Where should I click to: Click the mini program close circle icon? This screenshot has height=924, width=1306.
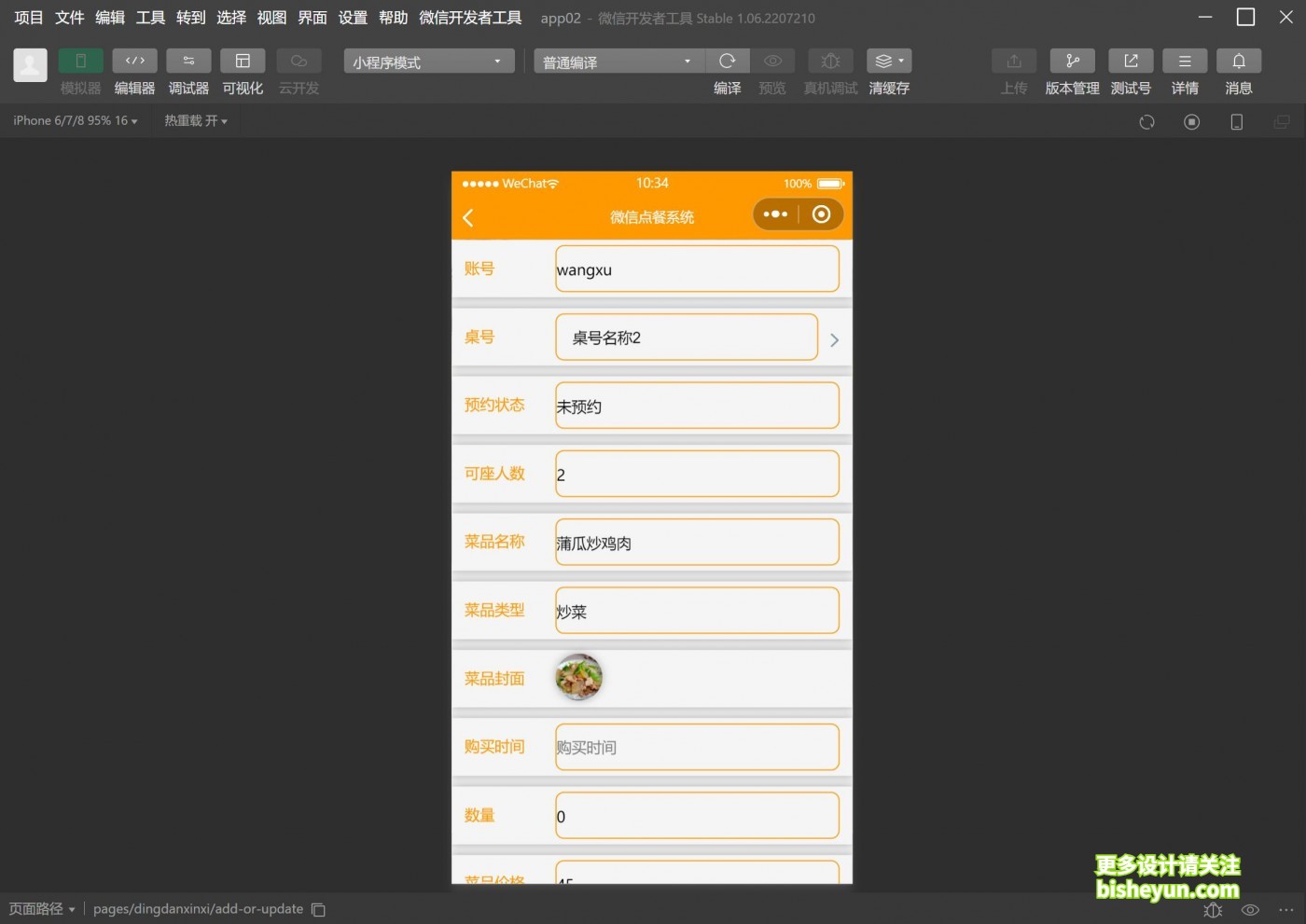point(821,214)
